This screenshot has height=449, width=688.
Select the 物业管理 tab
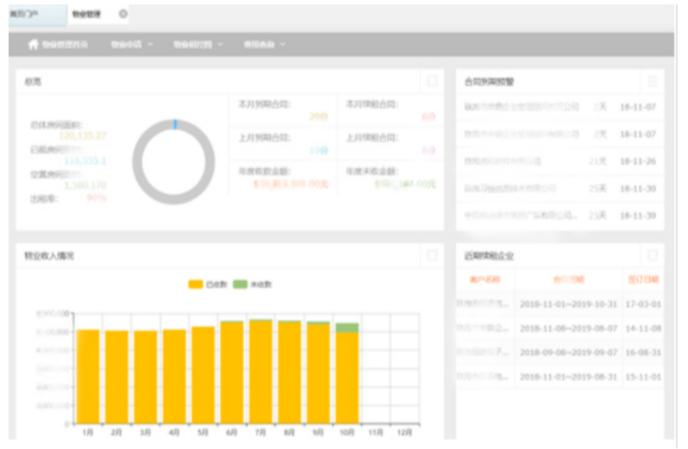click(86, 14)
